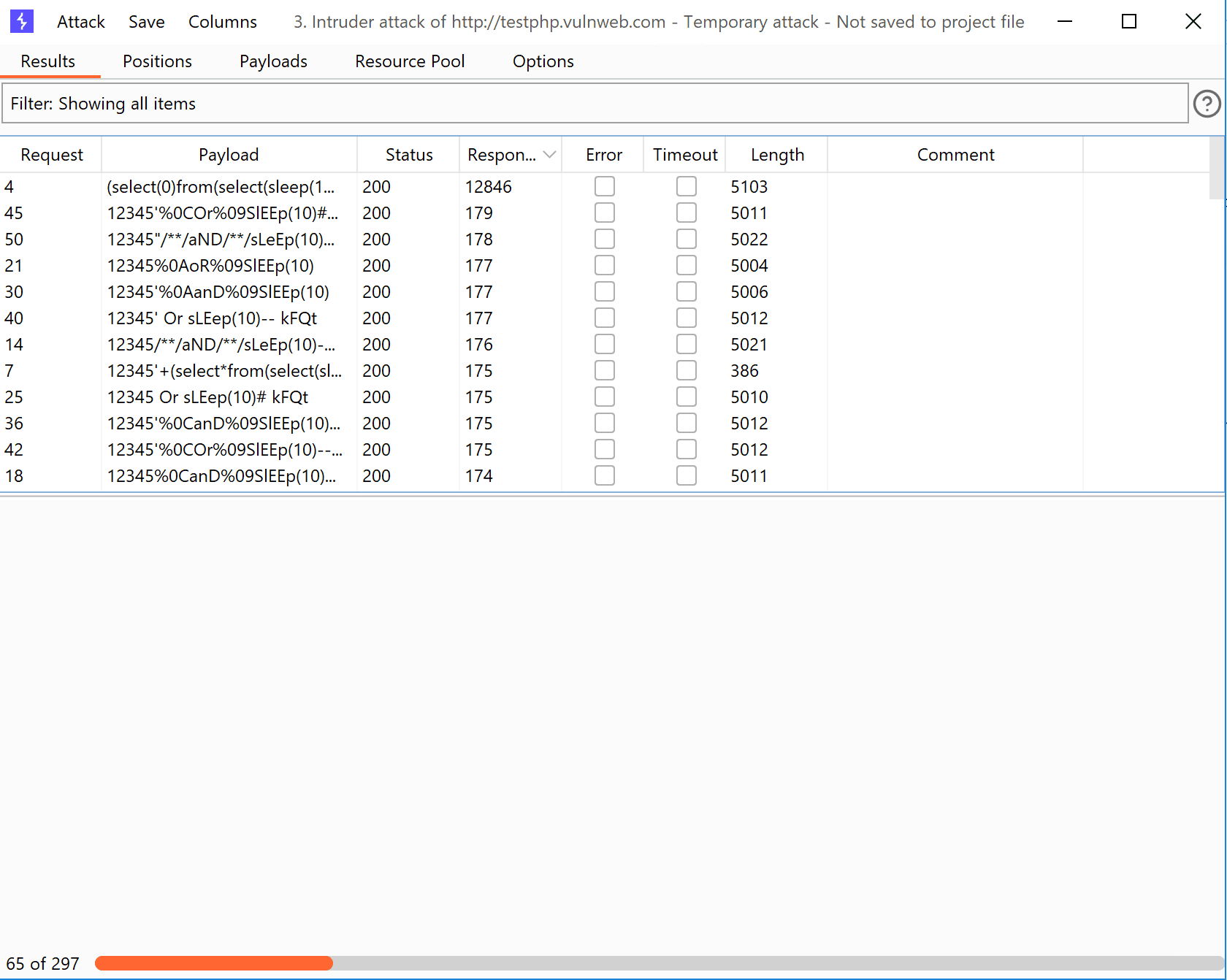
Task: Click the Burp Intruder lightning logo icon
Action: (x=22, y=21)
